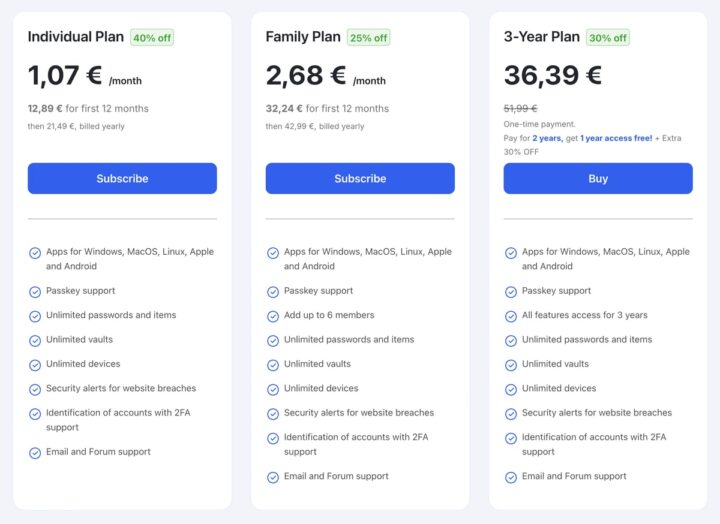Click checkmark beside 3-Year Email and Forum support
The height and width of the screenshot is (524, 720).
tap(511, 477)
